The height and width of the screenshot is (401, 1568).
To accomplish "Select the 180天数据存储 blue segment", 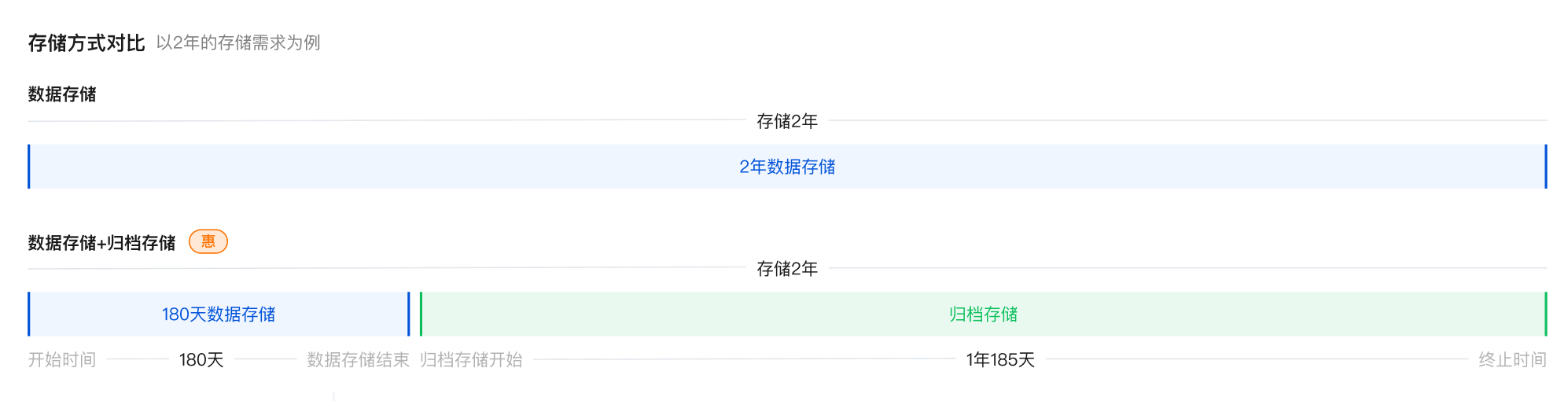I will coord(219,315).
